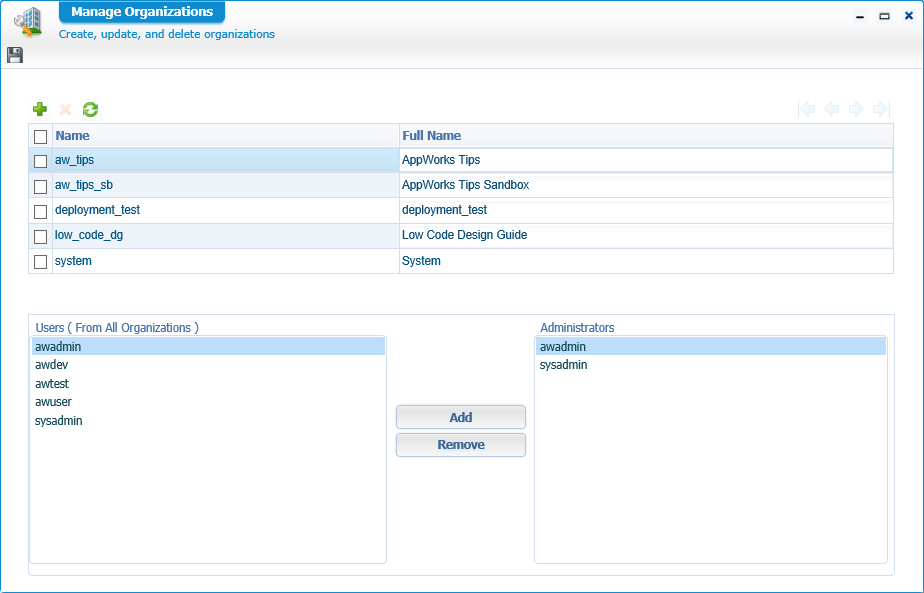Check the low_code_dg row checkbox

click(41, 236)
